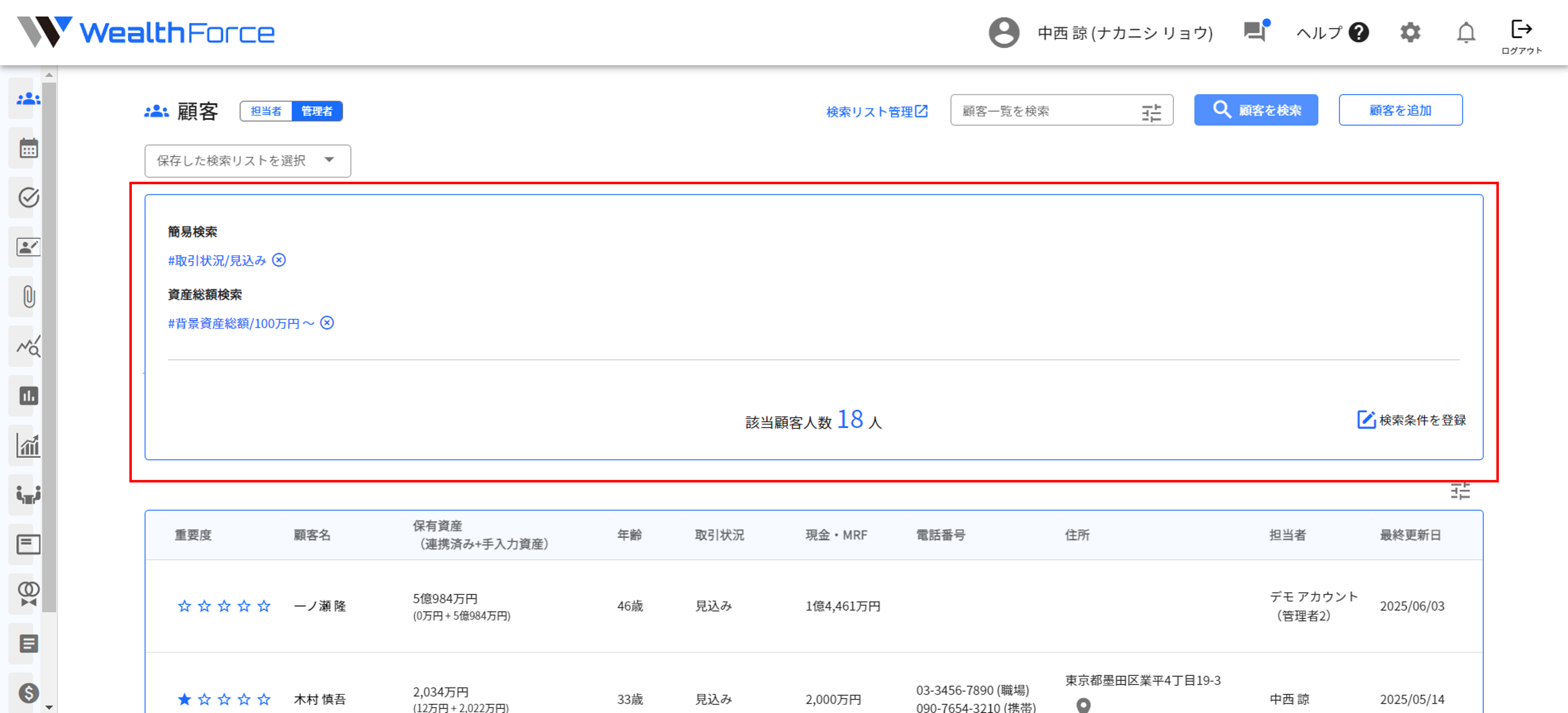Open the paperclip attachments sidebar icon

click(28, 296)
